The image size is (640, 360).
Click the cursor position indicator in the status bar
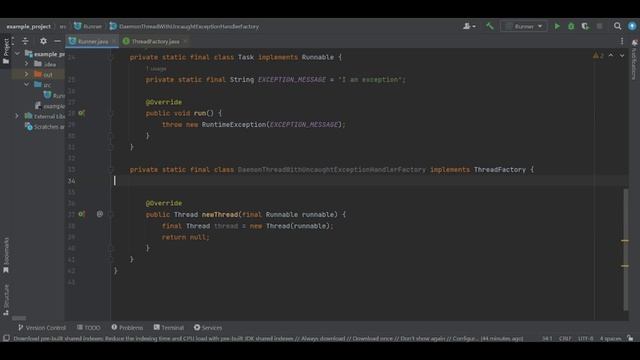click(x=547, y=338)
